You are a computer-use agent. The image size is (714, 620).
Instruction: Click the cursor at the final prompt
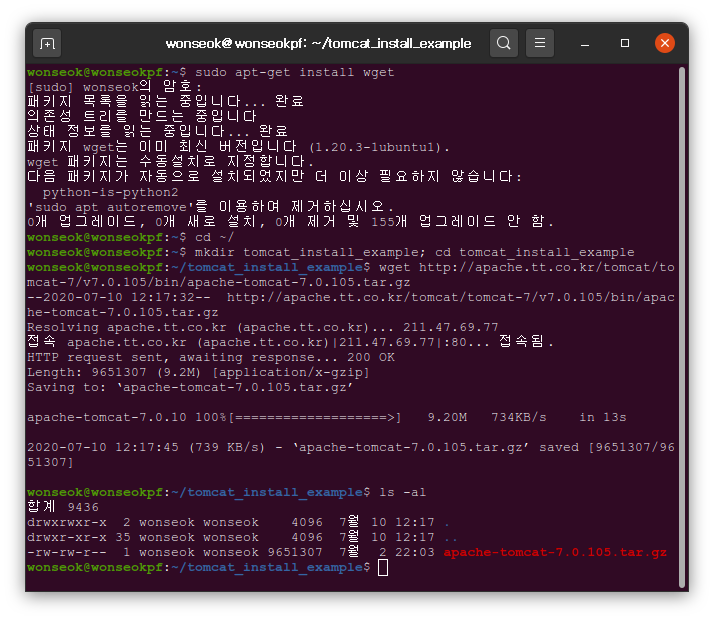click(x=383, y=568)
